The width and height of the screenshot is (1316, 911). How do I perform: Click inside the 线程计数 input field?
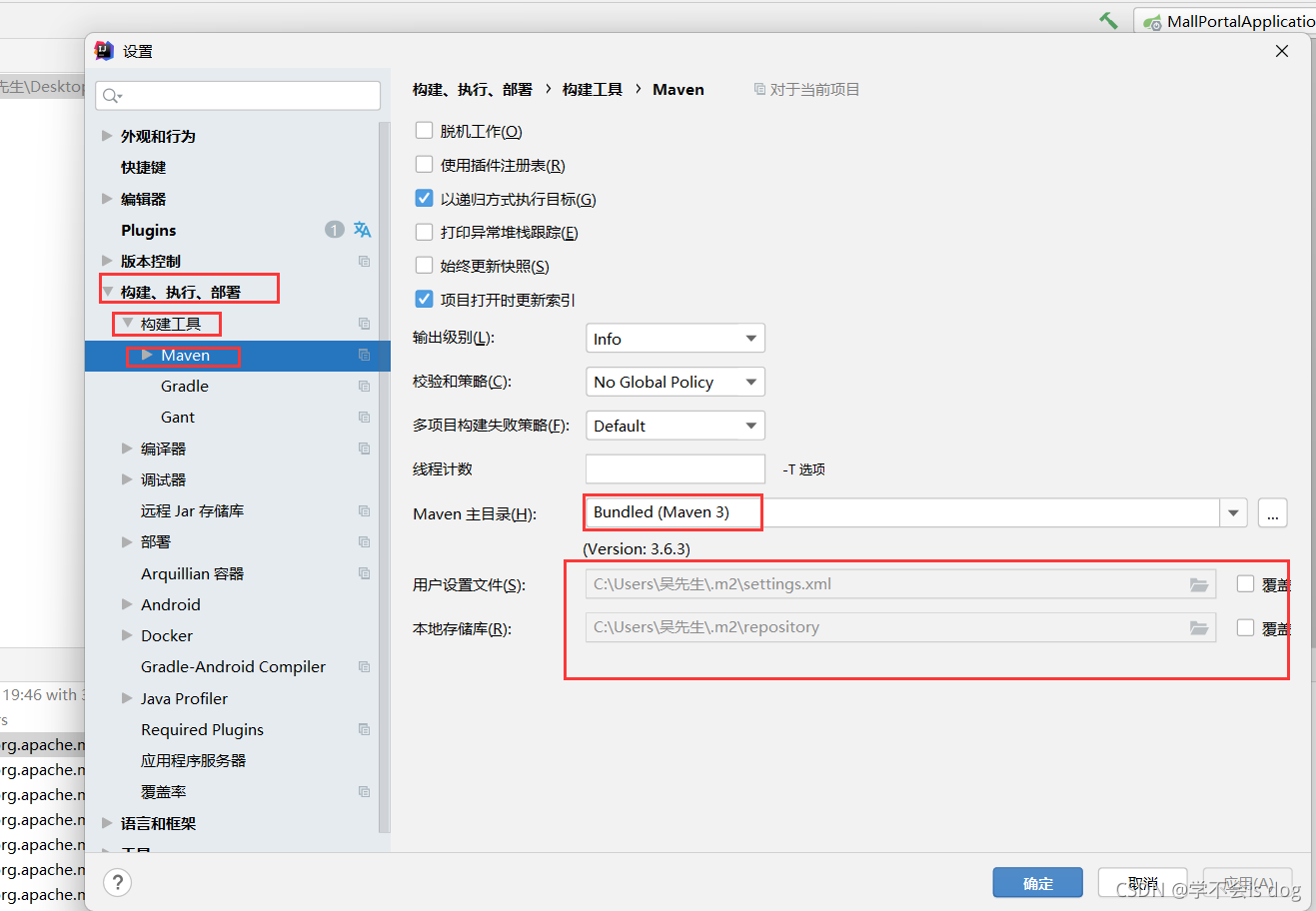tap(674, 468)
